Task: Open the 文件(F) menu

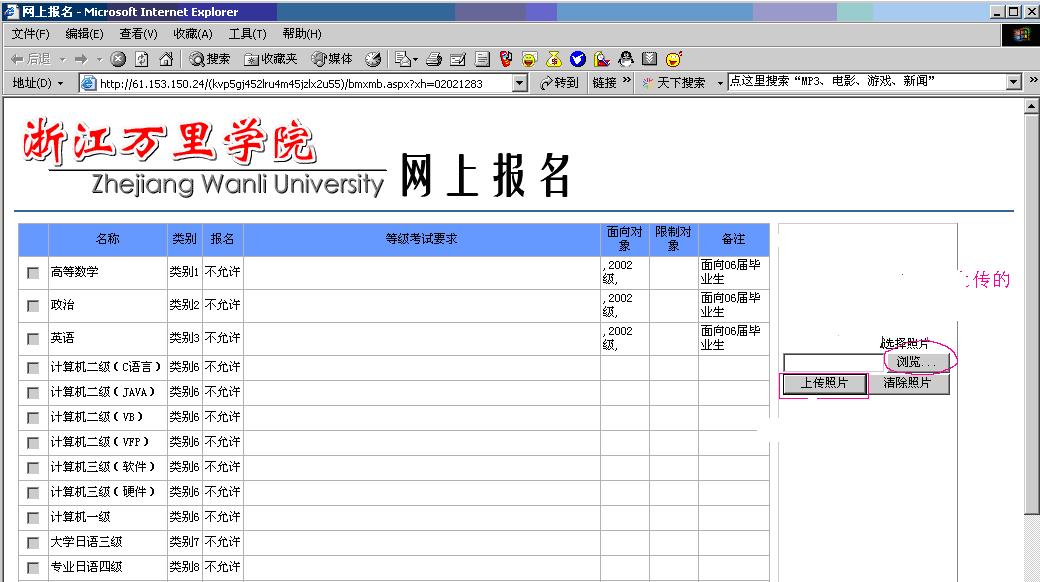Action: [31, 34]
